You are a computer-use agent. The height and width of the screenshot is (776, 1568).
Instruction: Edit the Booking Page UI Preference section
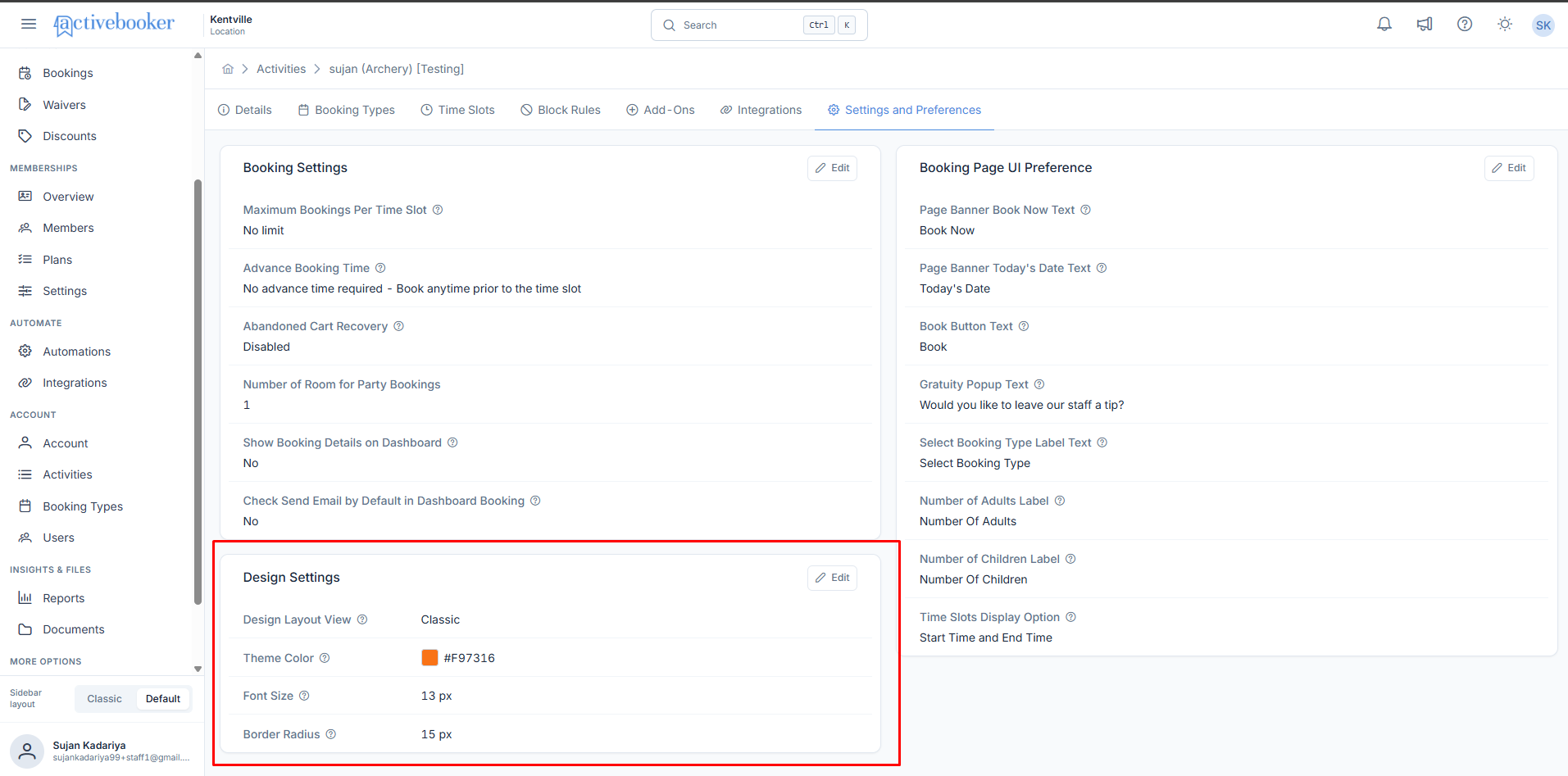pos(1509,168)
